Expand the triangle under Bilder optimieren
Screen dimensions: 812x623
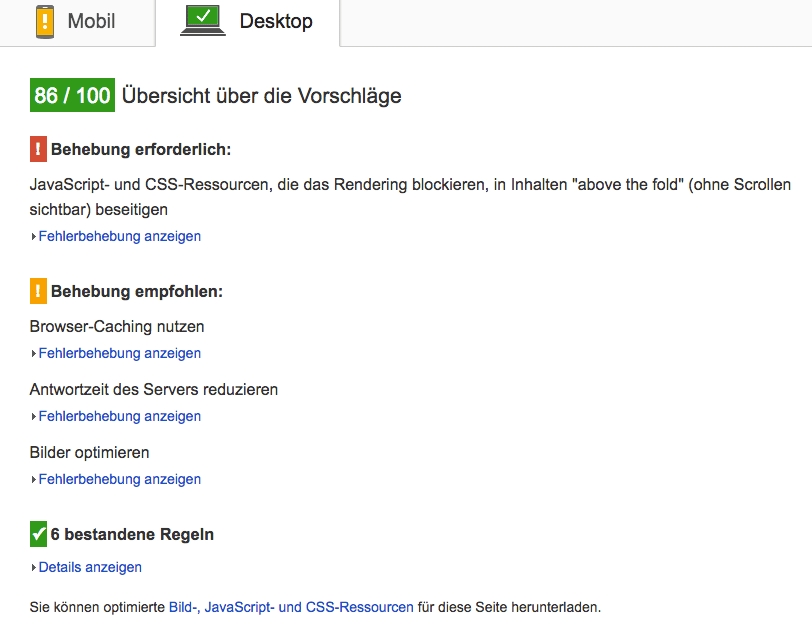click(34, 480)
